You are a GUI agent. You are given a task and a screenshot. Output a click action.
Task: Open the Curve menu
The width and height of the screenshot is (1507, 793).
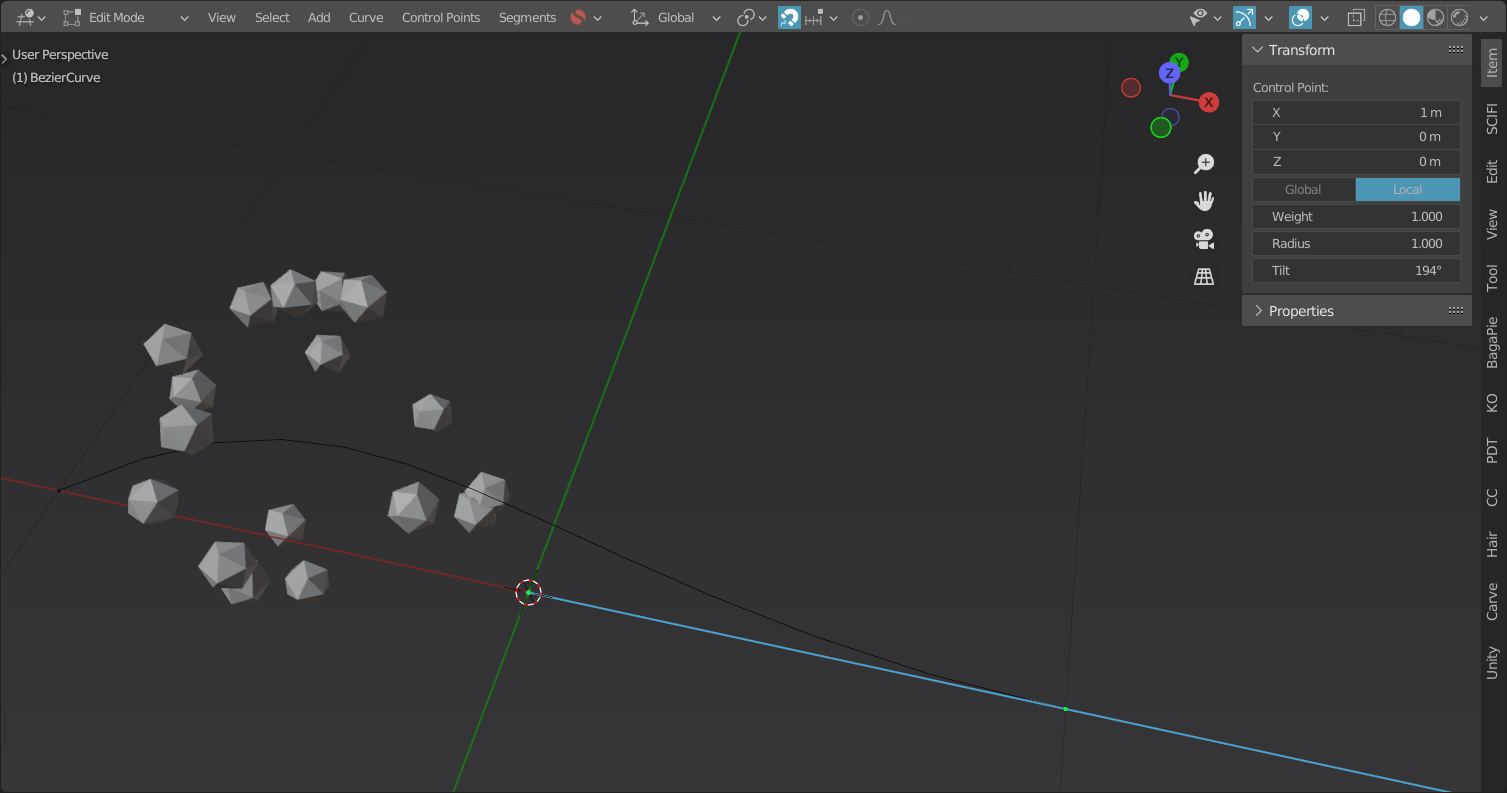click(x=366, y=17)
